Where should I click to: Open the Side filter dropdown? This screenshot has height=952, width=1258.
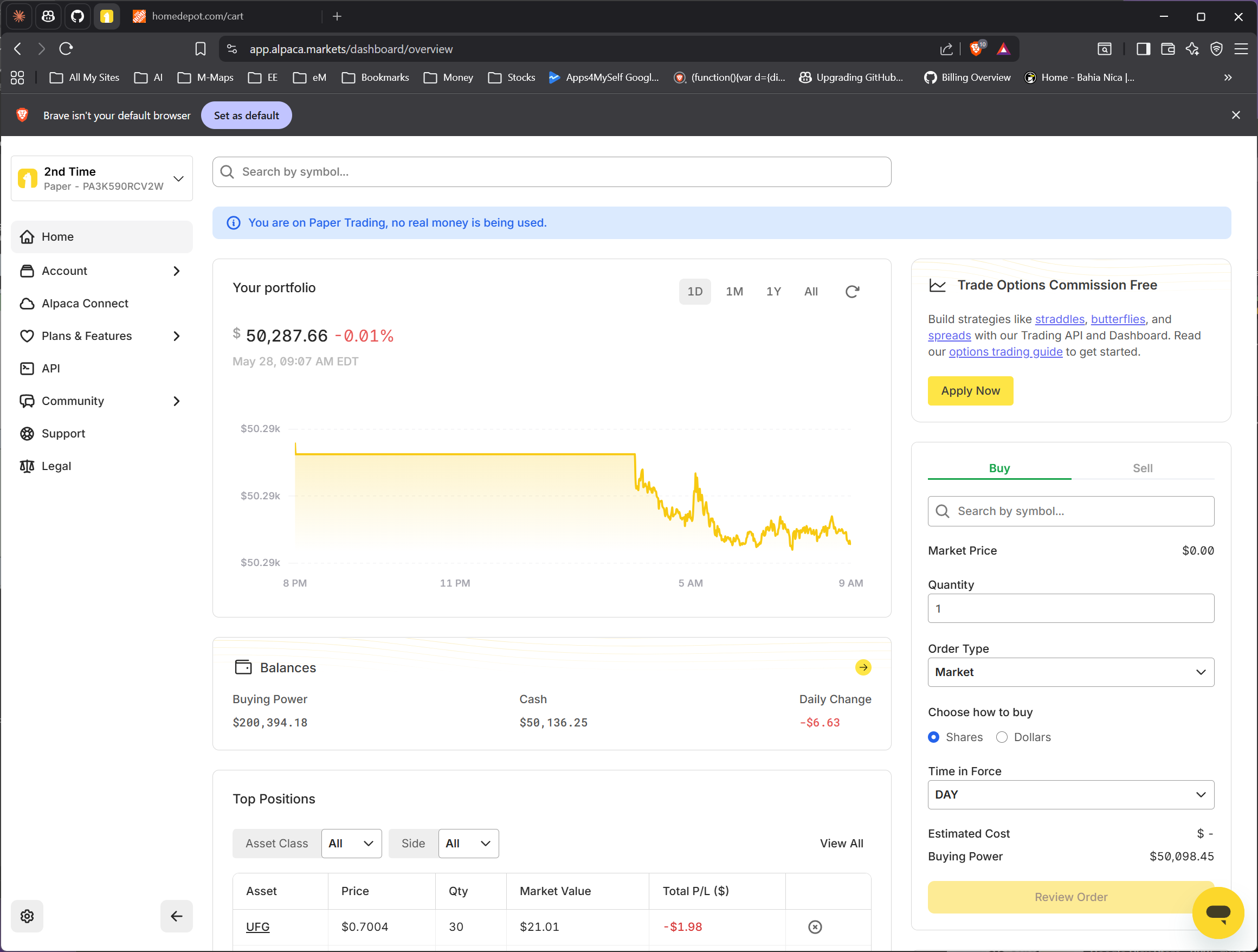[x=468, y=844]
